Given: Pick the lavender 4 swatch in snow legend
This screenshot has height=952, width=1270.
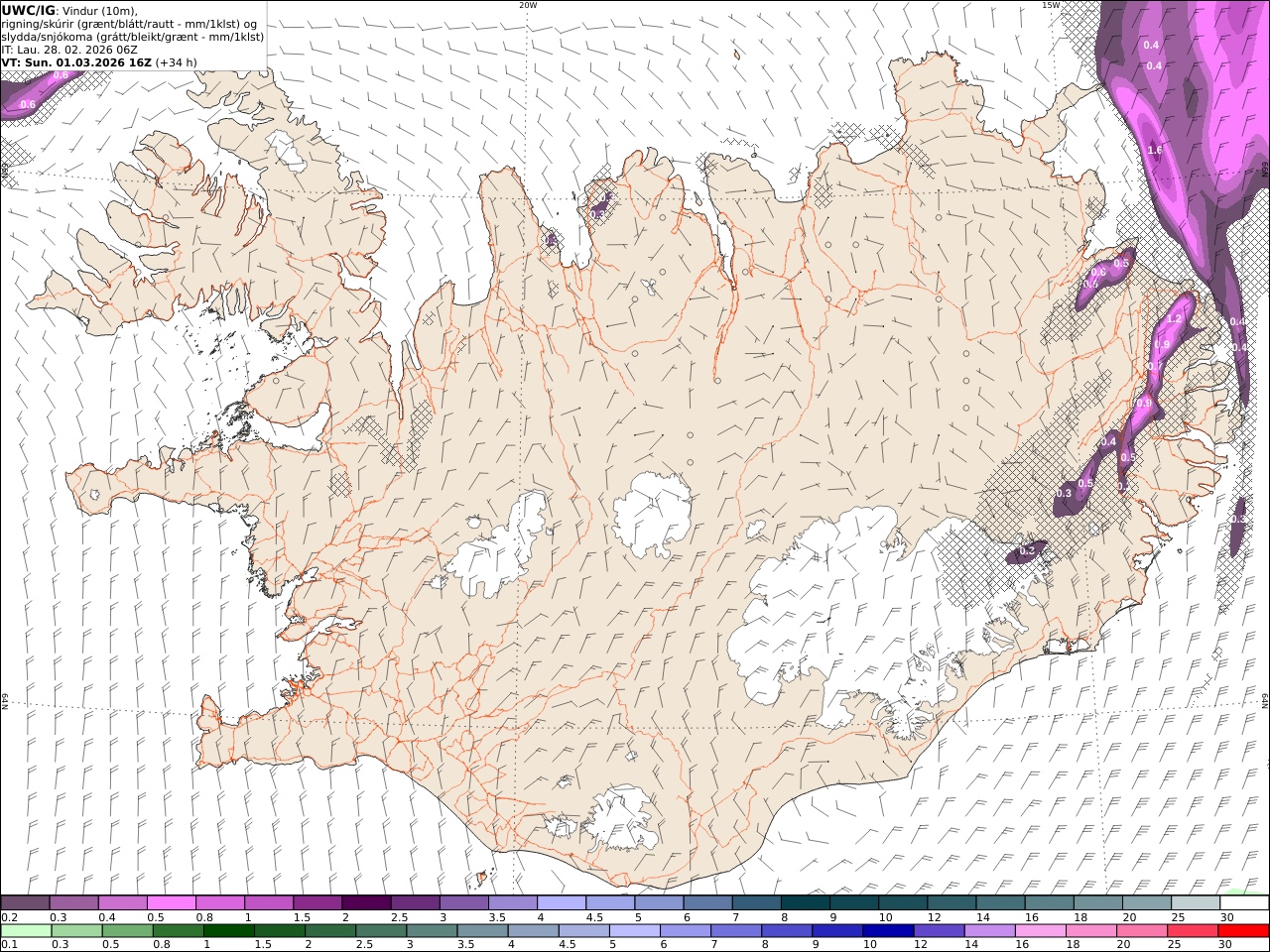Looking at the screenshot, I should 562,902.
